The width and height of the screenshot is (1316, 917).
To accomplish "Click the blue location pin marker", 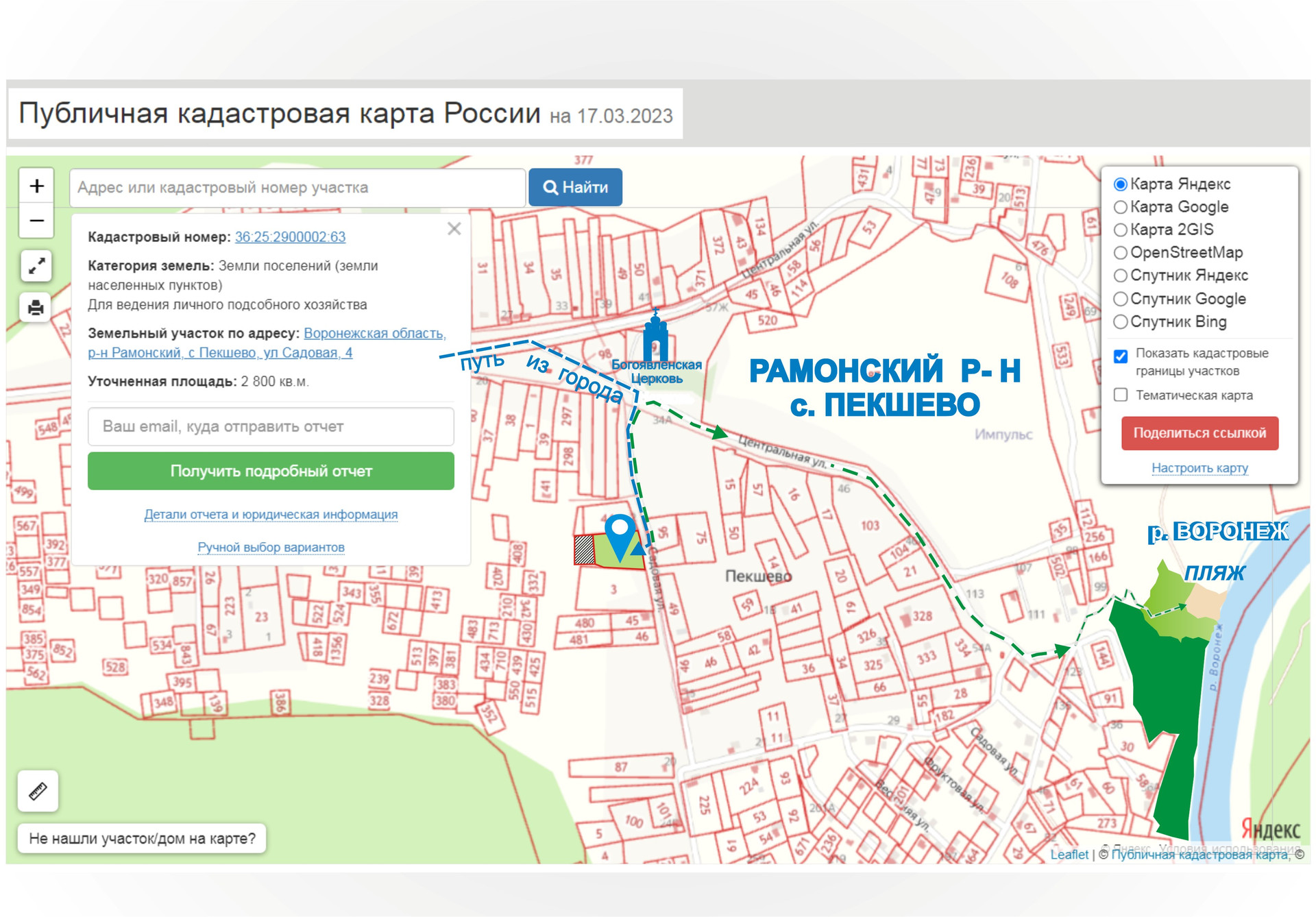I will (620, 537).
